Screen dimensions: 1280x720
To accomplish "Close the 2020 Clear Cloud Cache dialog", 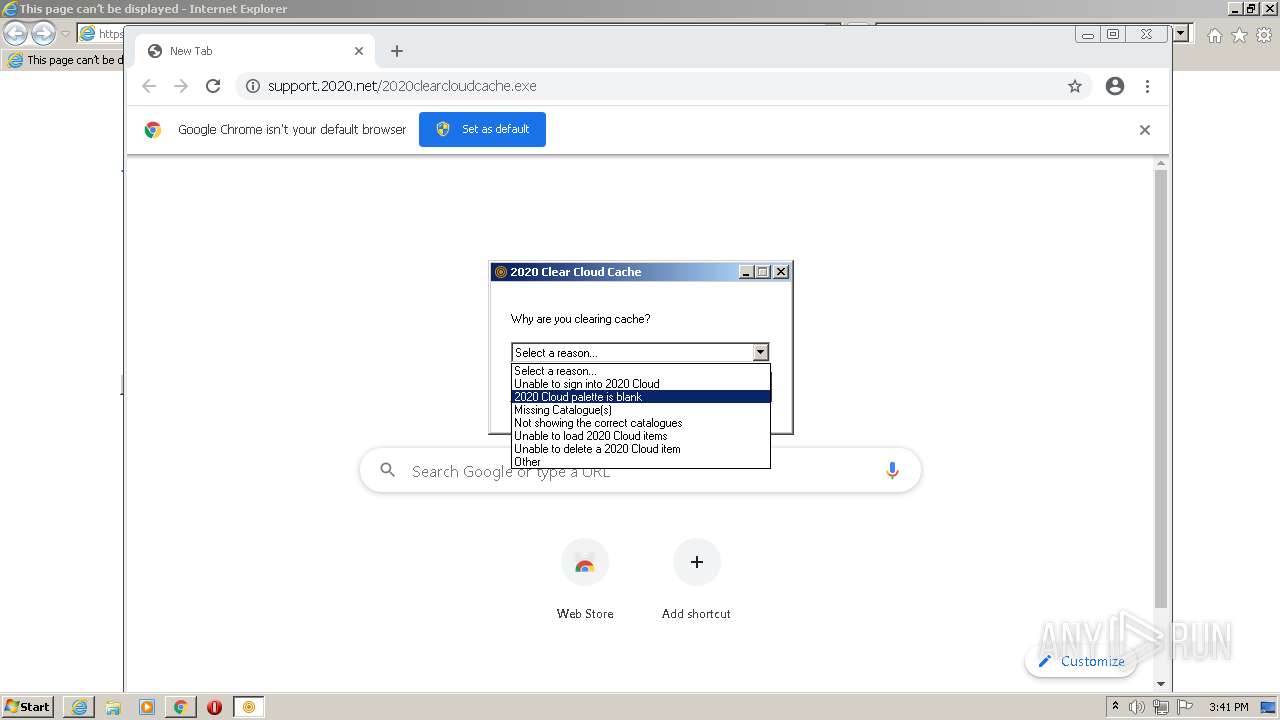I will coord(781,272).
